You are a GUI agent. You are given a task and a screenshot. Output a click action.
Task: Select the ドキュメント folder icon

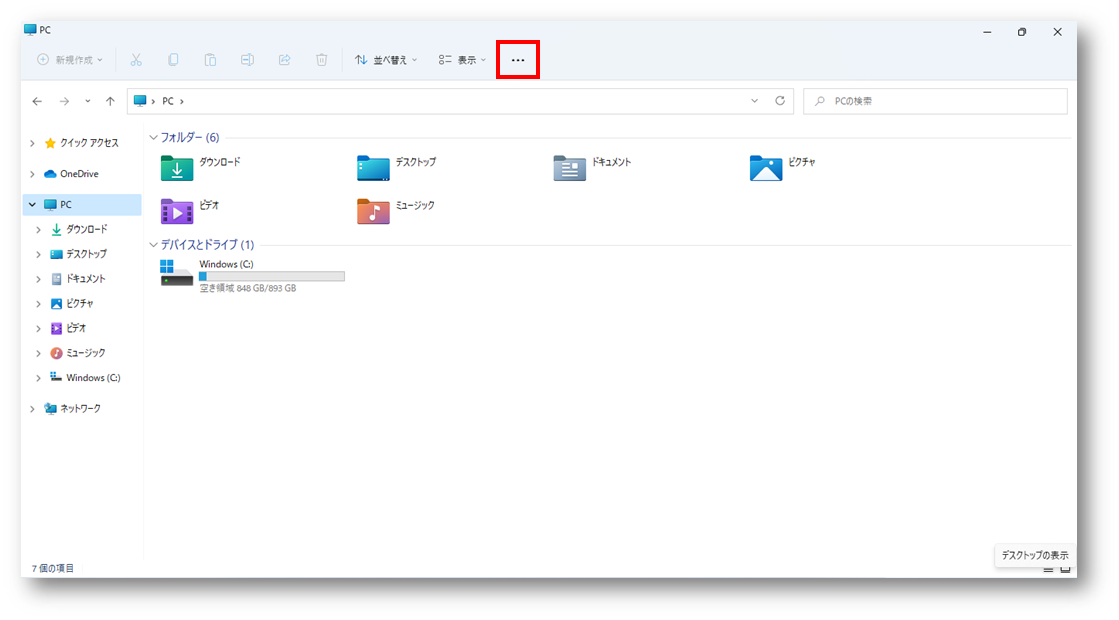coord(569,168)
